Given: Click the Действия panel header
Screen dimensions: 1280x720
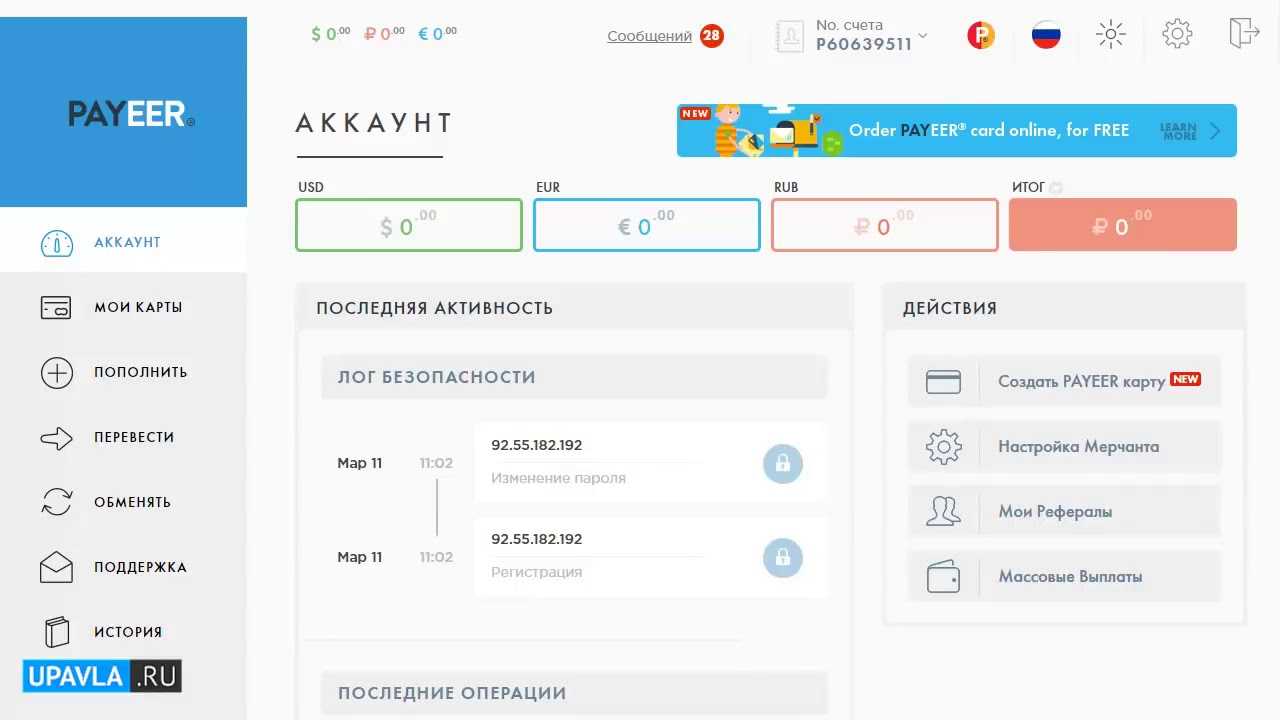Looking at the screenshot, I should pos(1064,307).
